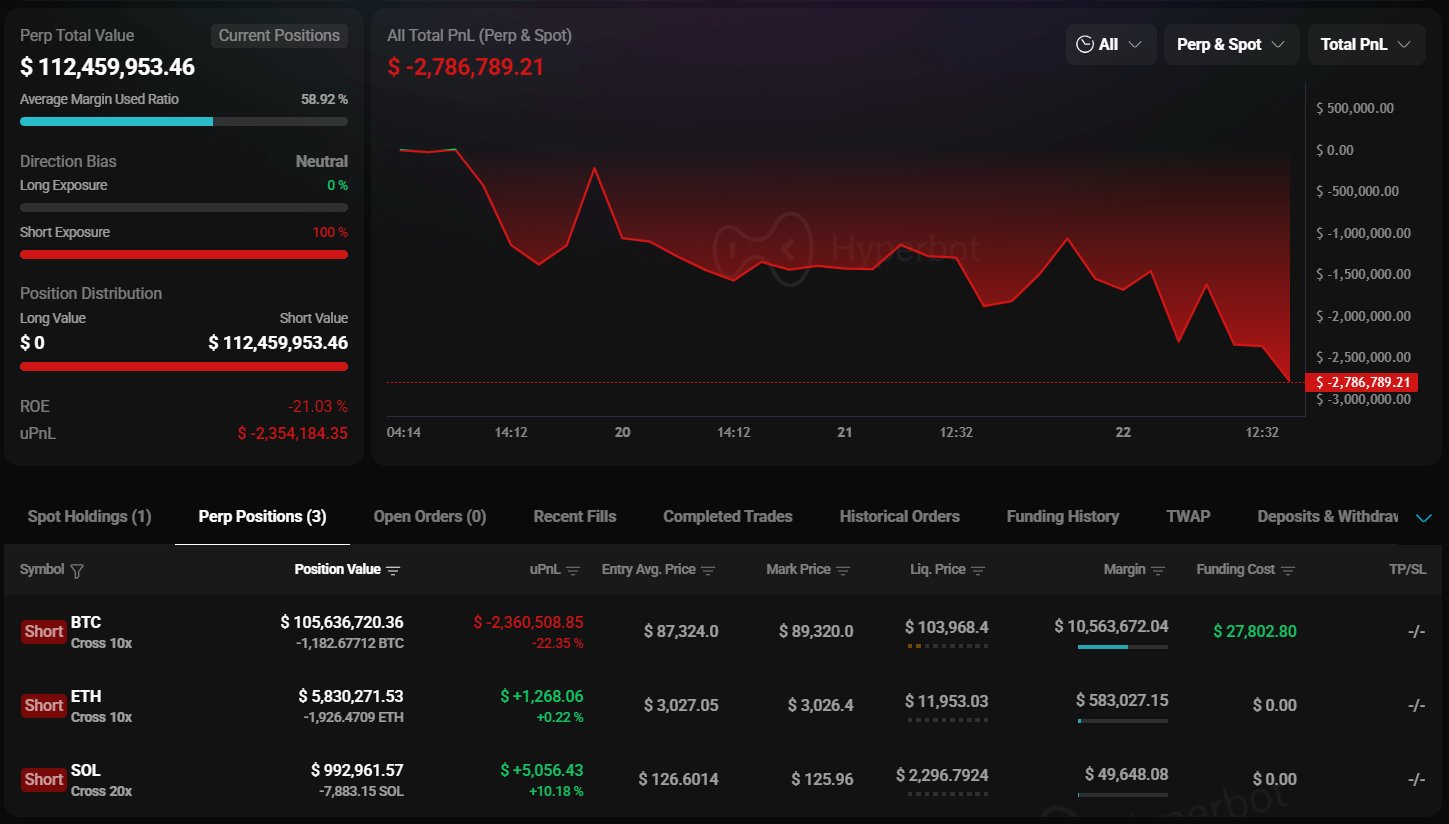Click the Current Positions button
This screenshot has height=824, width=1449.
[x=279, y=35]
